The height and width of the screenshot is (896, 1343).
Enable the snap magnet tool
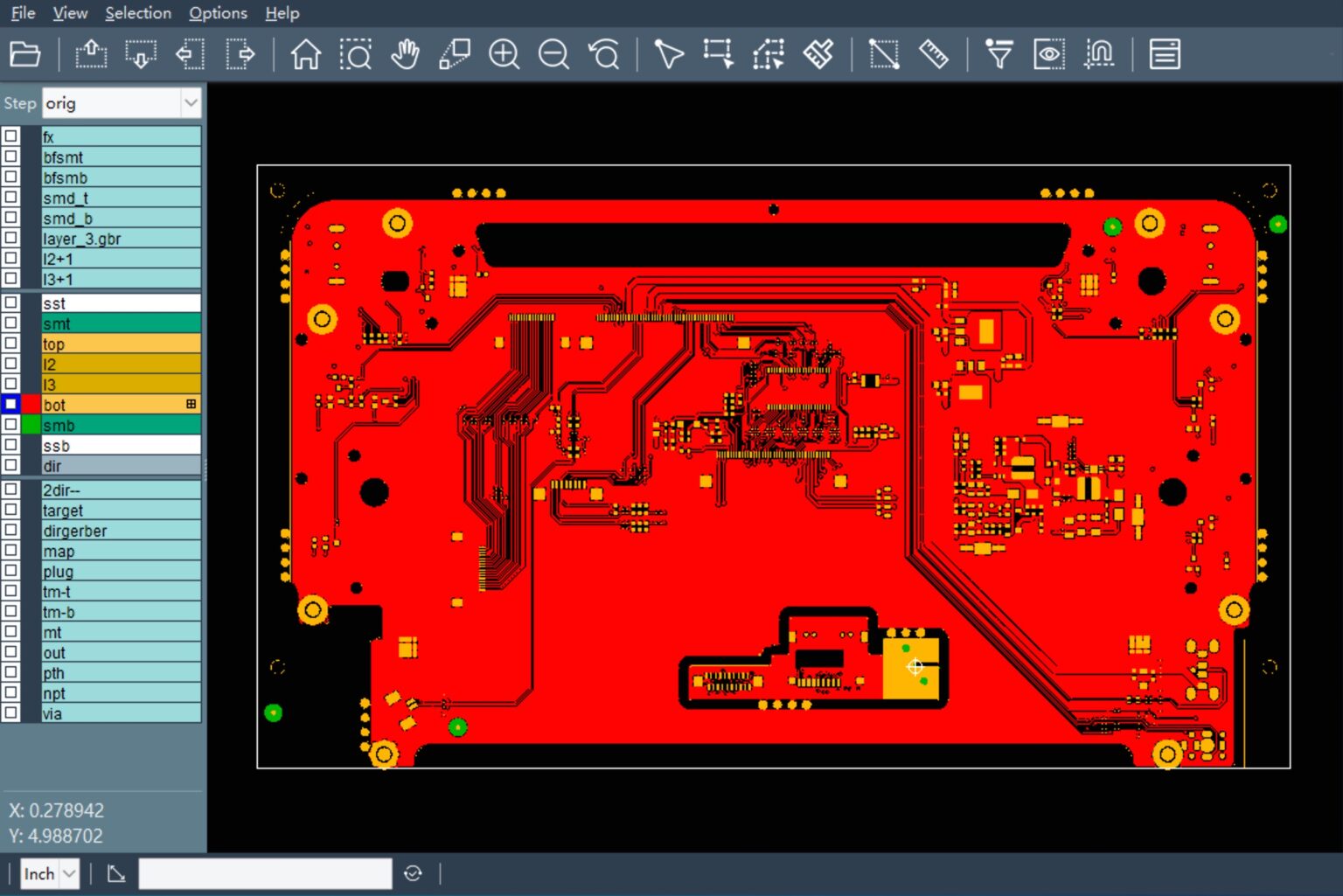pos(1099,53)
